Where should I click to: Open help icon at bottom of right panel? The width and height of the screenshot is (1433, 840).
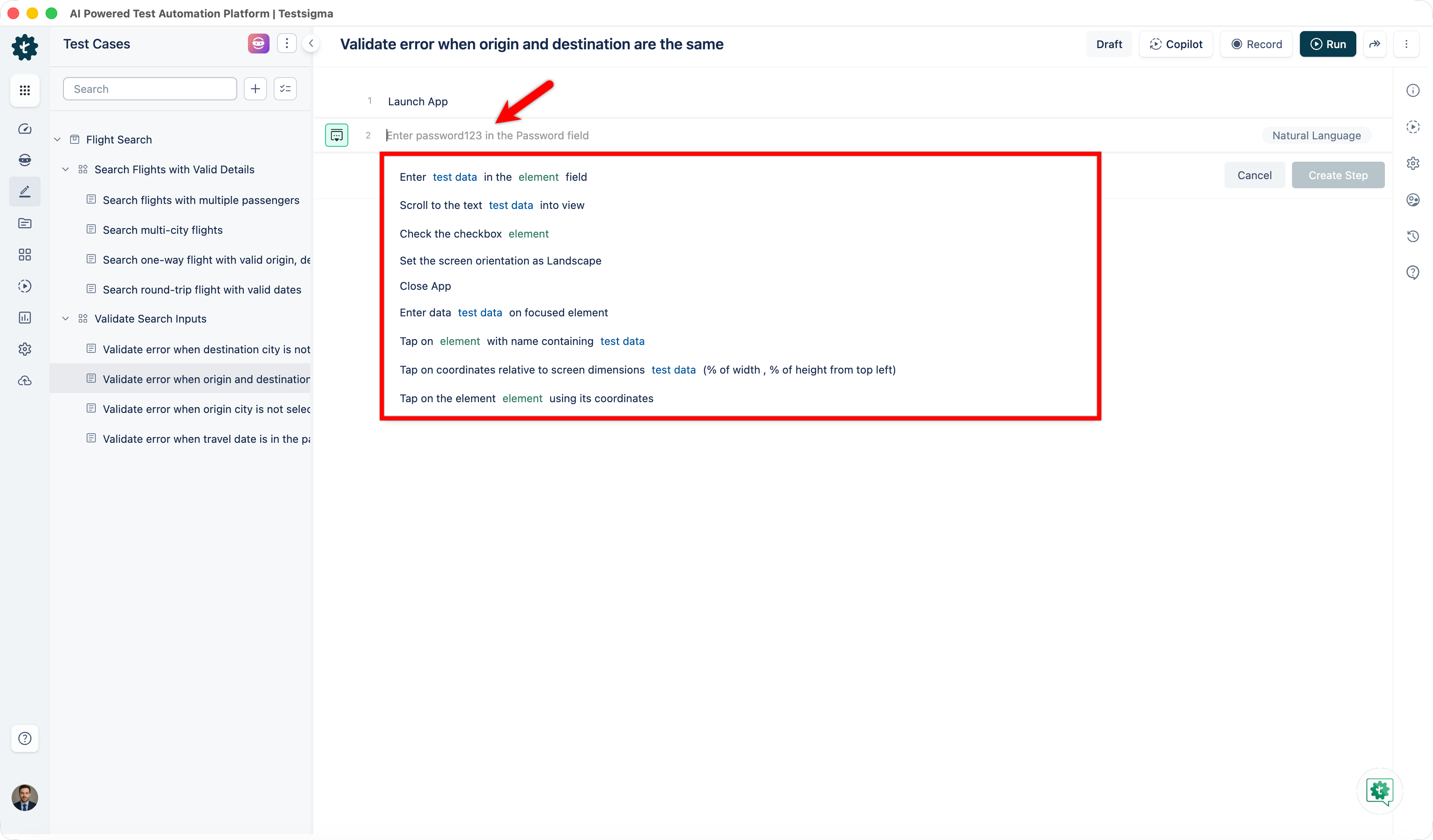[1414, 272]
